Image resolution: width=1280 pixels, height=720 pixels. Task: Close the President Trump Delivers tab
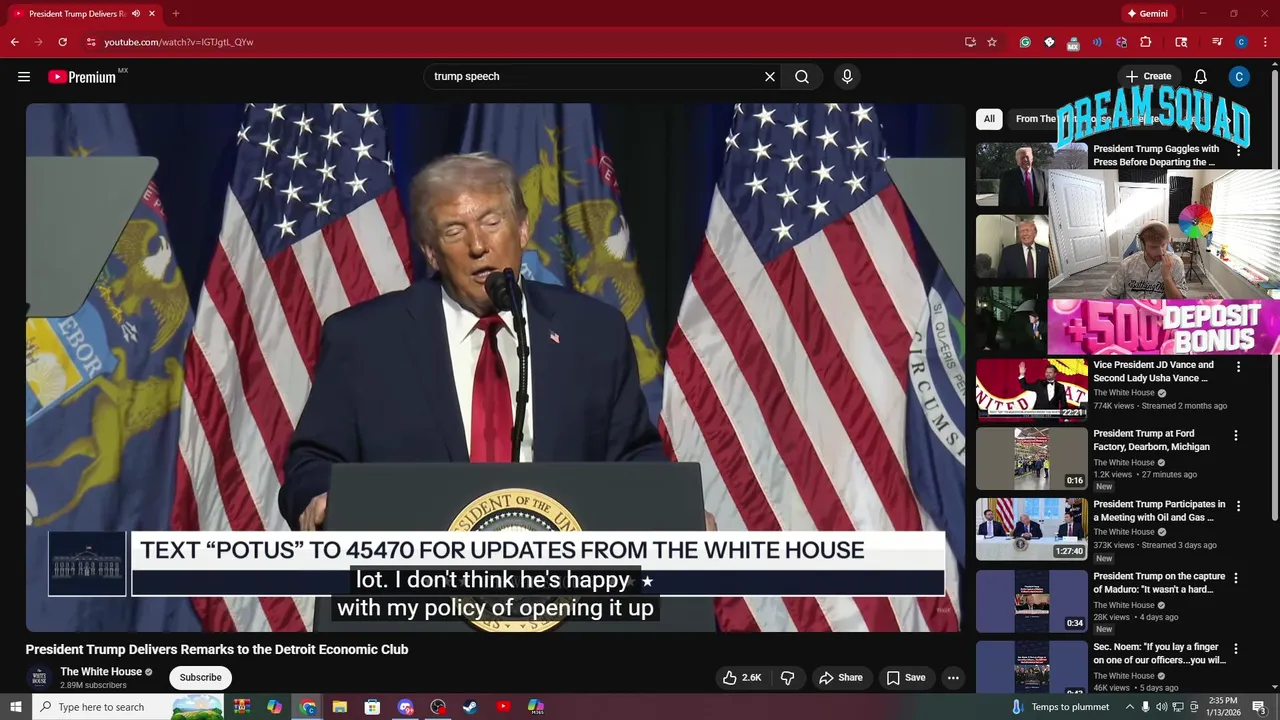(x=151, y=14)
